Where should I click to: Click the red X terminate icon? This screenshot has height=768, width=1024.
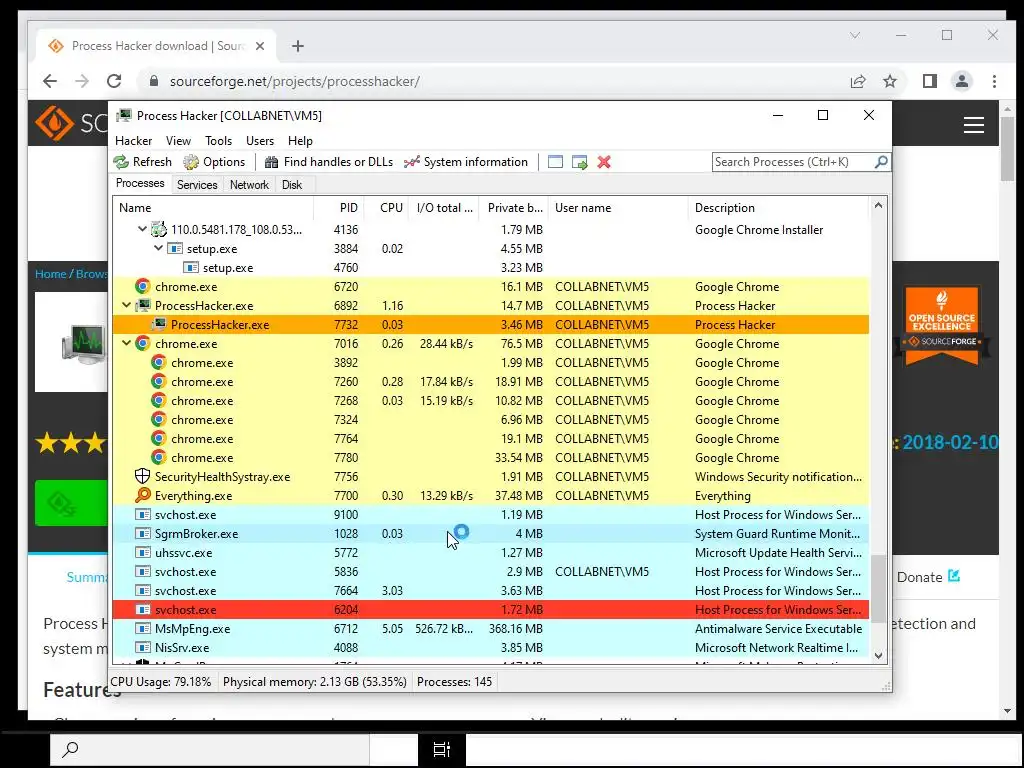[x=604, y=162]
